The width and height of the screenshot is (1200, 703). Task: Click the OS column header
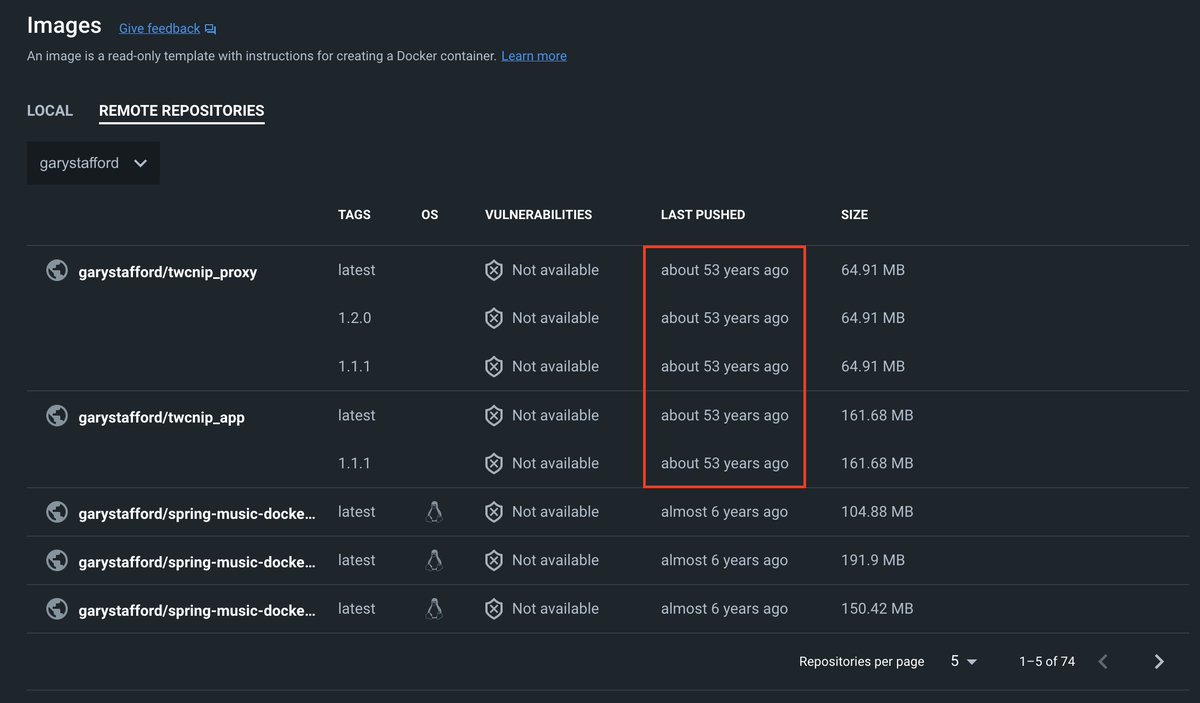tap(430, 215)
